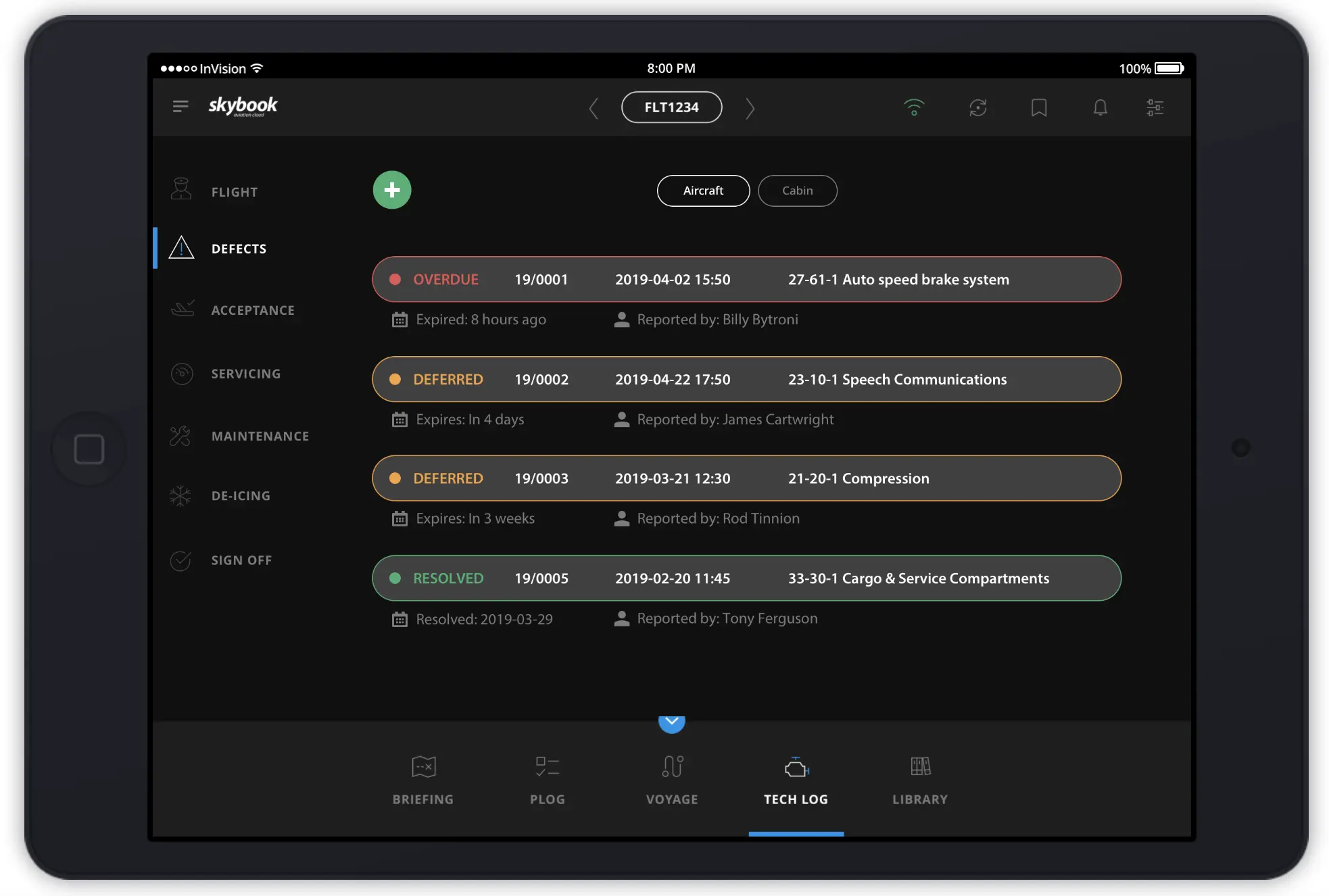Scroll down for more defects
Screen dimensions: 1329x896
(x=672, y=722)
